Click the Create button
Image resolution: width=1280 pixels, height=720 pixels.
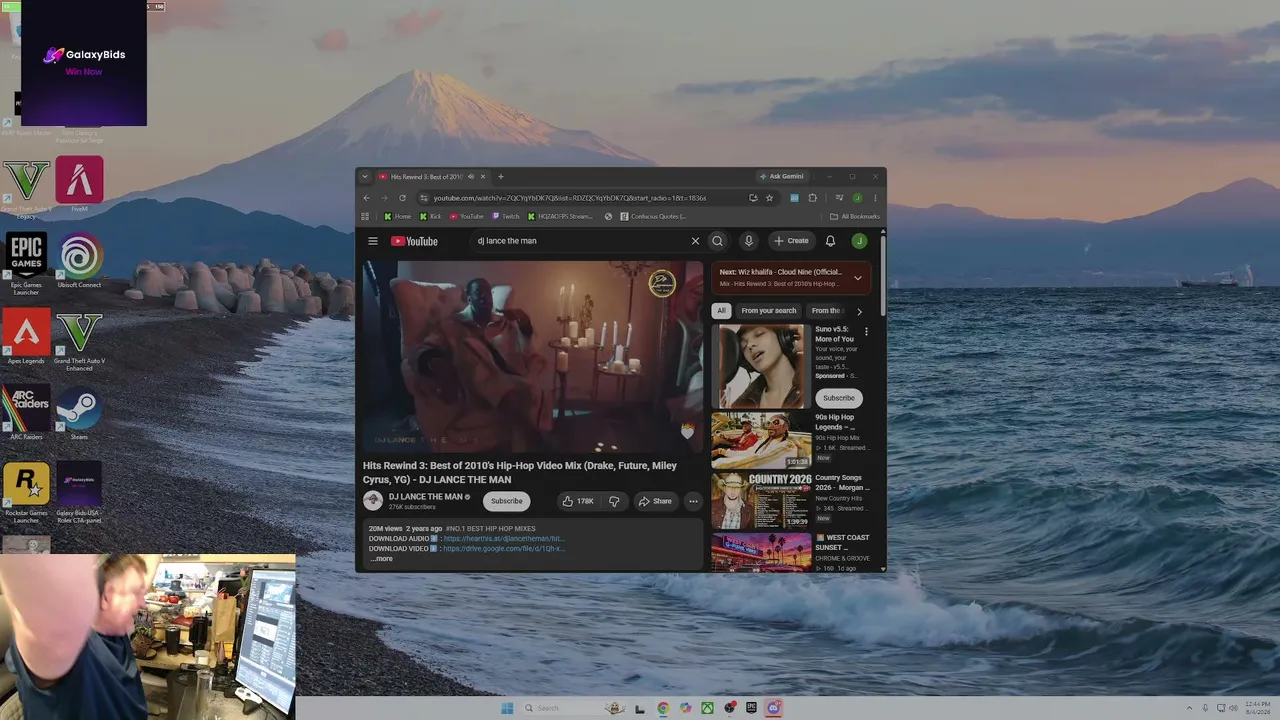point(791,241)
